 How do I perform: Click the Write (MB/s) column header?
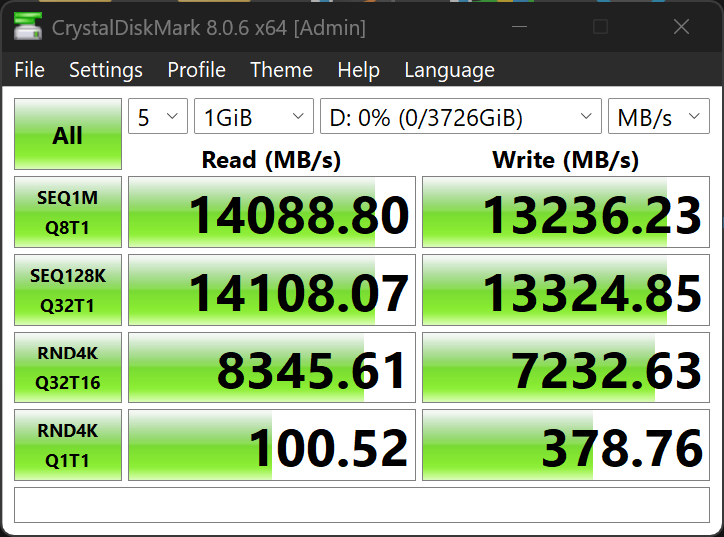point(566,160)
